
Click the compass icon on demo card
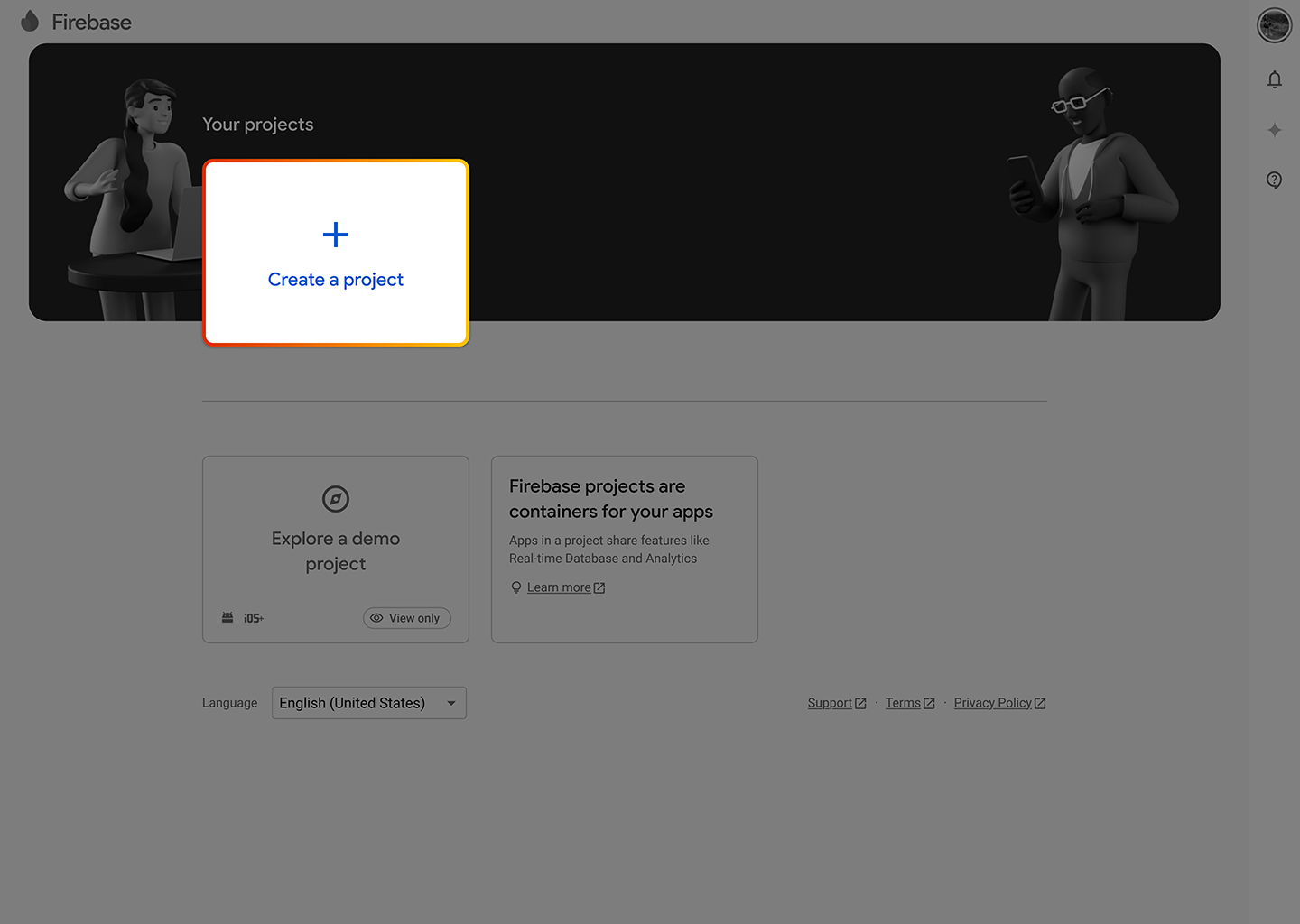tap(336, 499)
